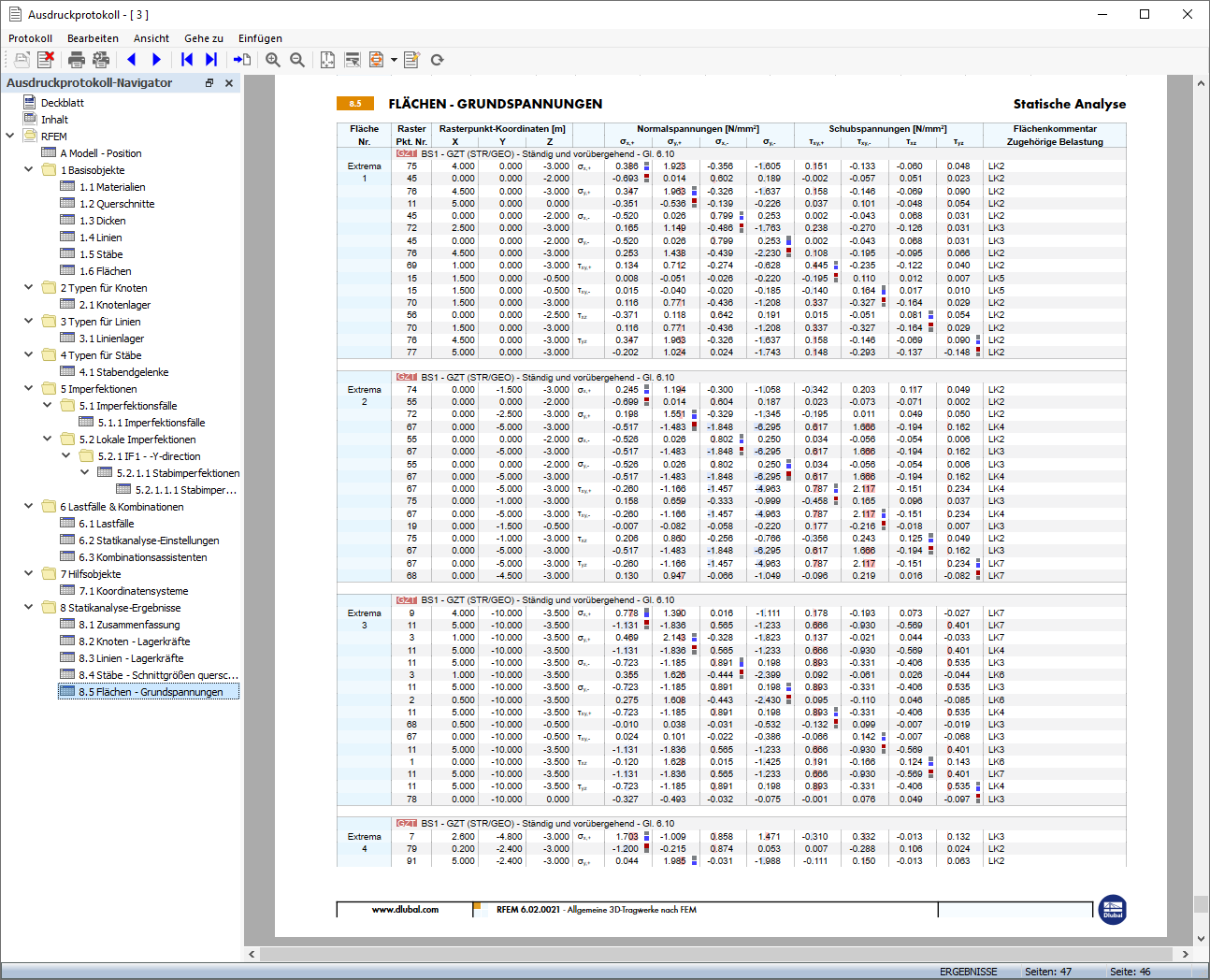Jump to the first page
Screen dimensions: 1210x980
(187, 60)
